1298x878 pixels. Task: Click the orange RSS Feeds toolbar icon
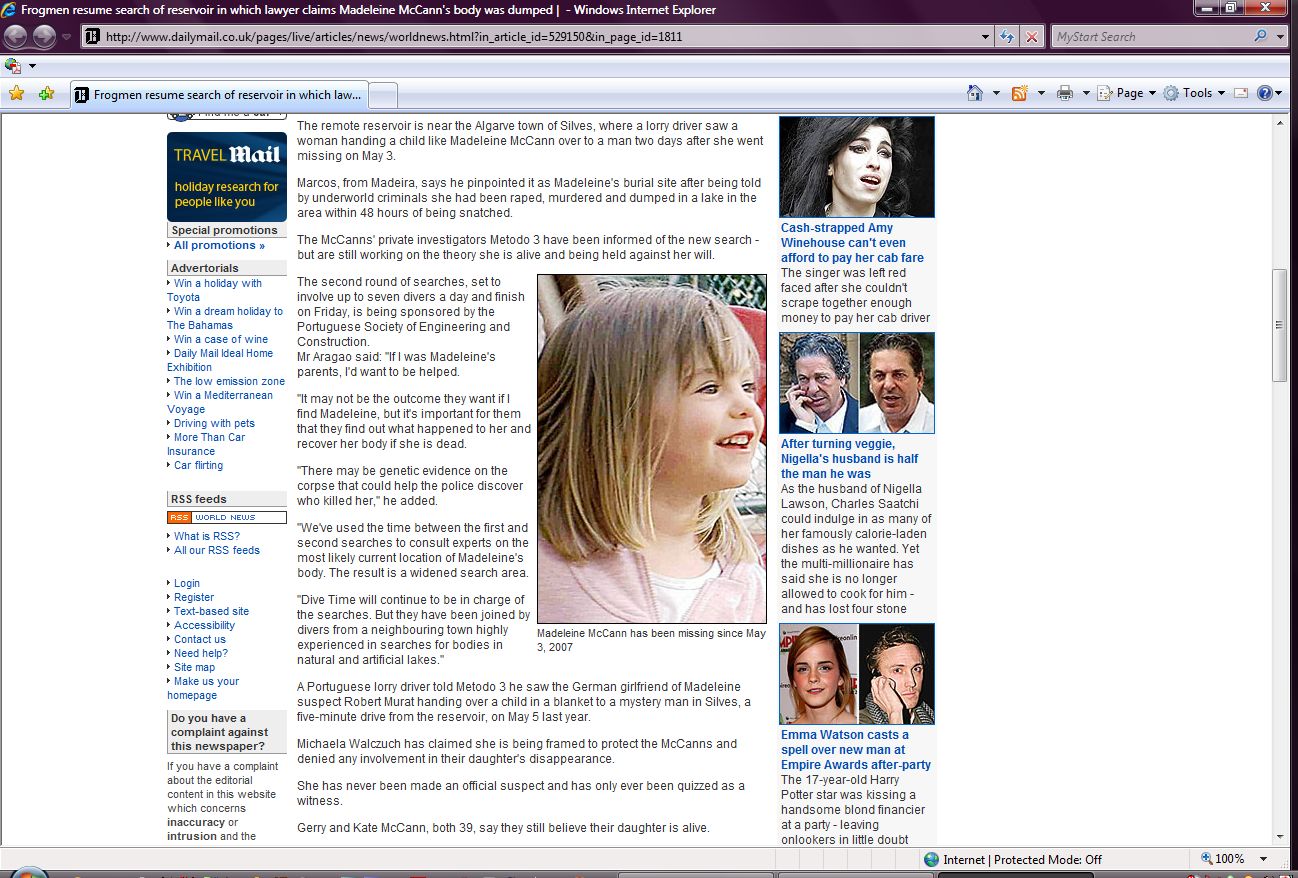(x=1020, y=93)
